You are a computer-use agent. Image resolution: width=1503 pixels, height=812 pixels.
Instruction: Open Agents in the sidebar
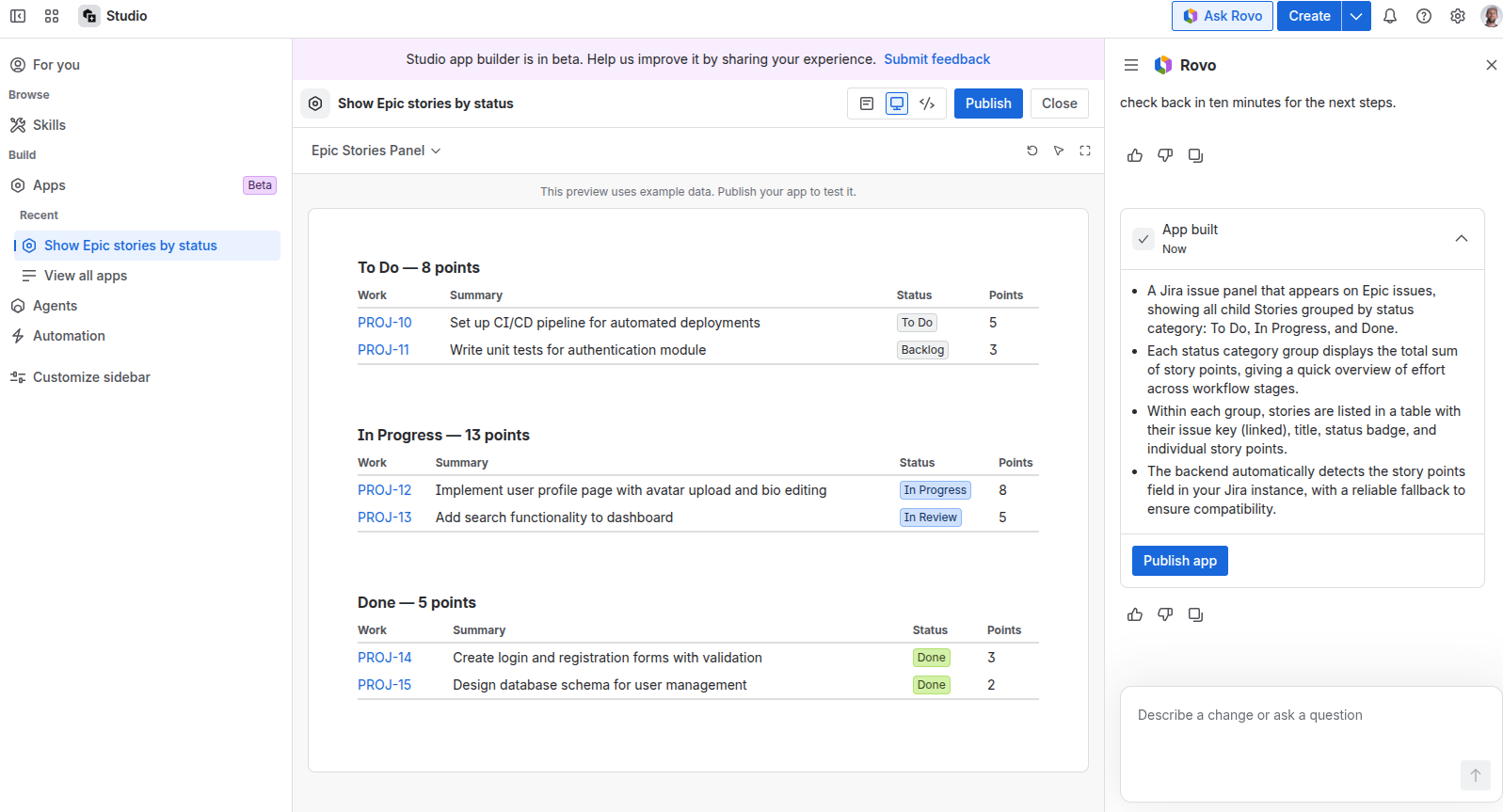click(x=145, y=306)
